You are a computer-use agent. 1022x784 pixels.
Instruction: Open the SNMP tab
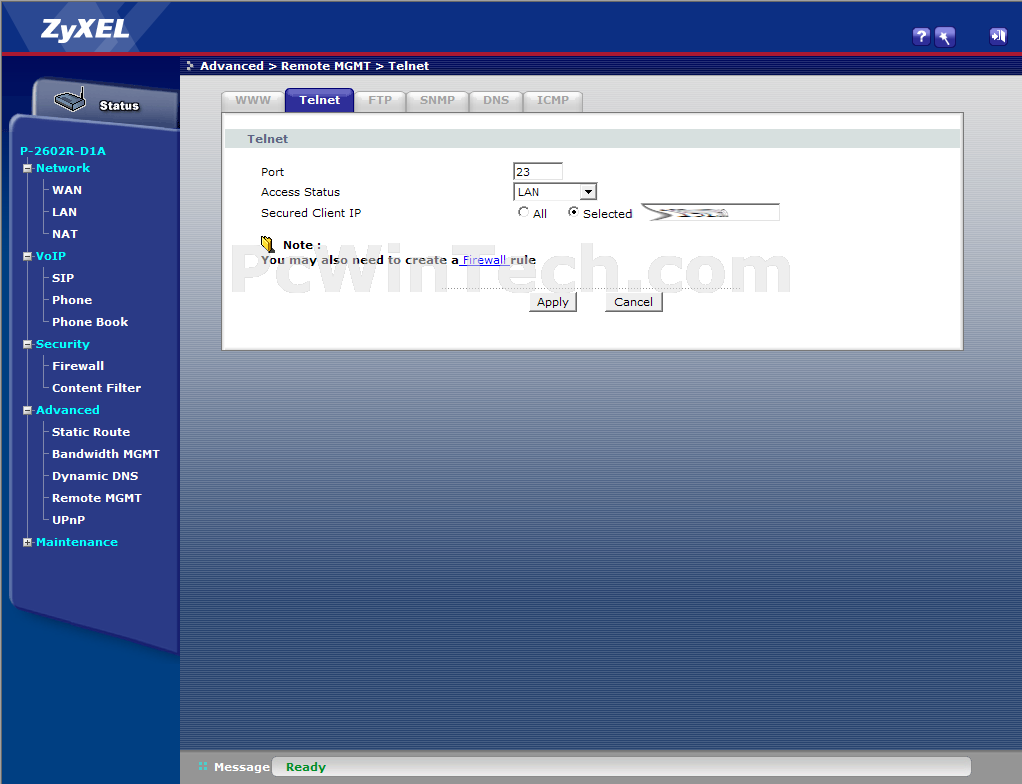[x=437, y=100]
